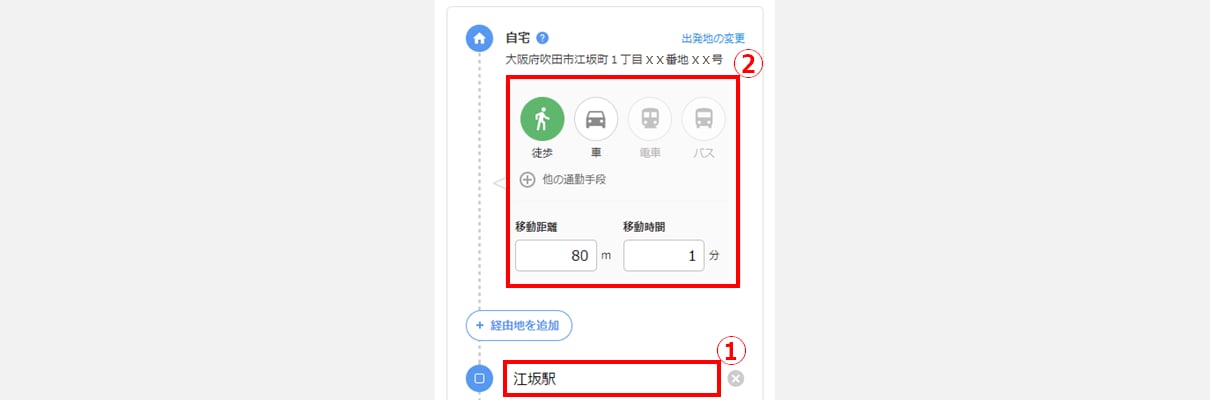This screenshot has width=1210, height=400.
Task: Click the 経由地を追加 button
Action: pos(519,325)
